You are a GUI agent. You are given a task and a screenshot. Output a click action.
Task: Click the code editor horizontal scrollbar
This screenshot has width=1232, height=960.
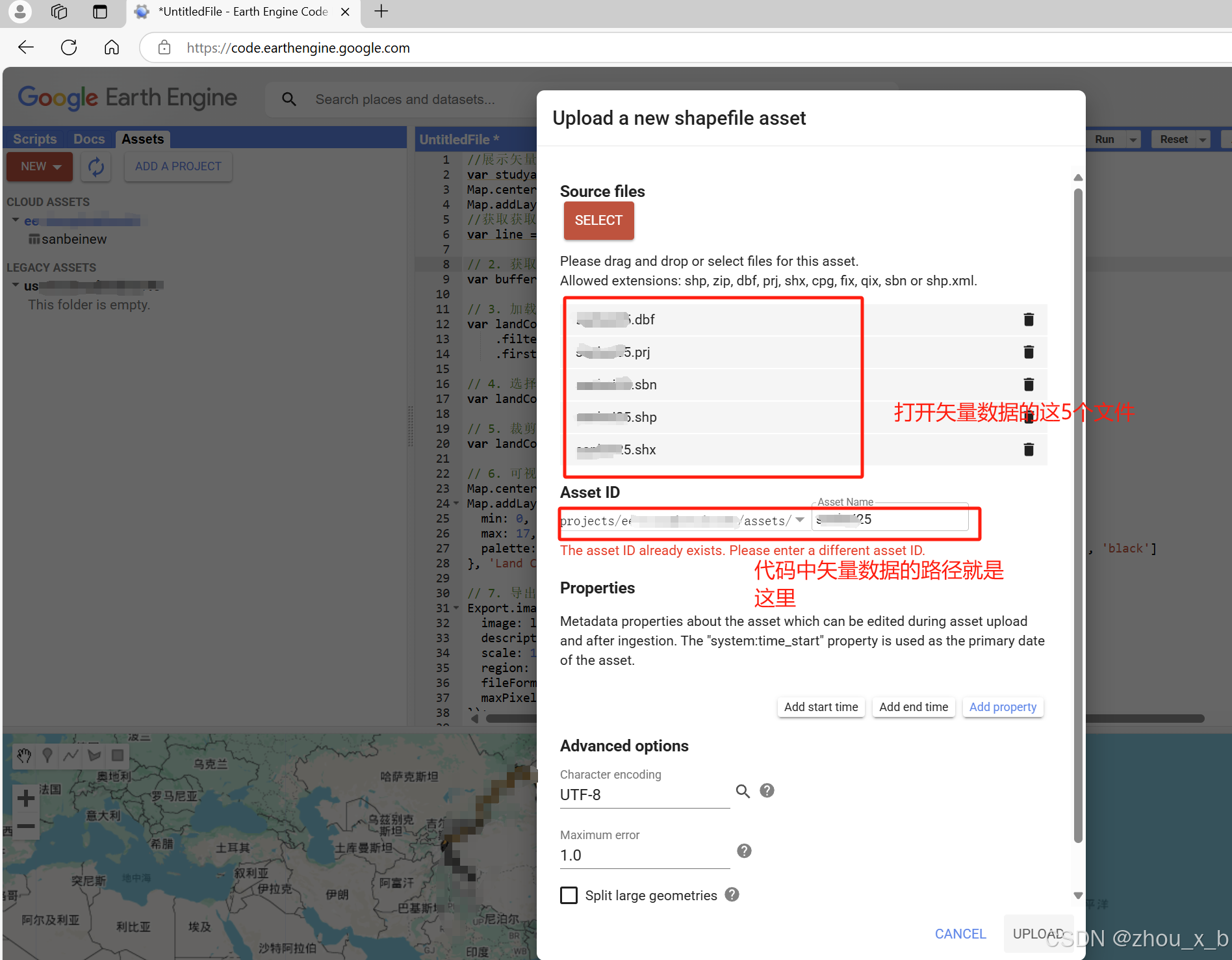(845, 718)
